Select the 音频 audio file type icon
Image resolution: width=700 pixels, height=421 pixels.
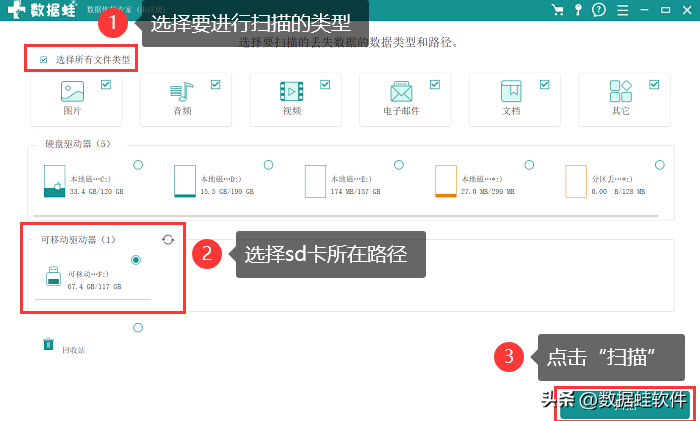(x=182, y=92)
